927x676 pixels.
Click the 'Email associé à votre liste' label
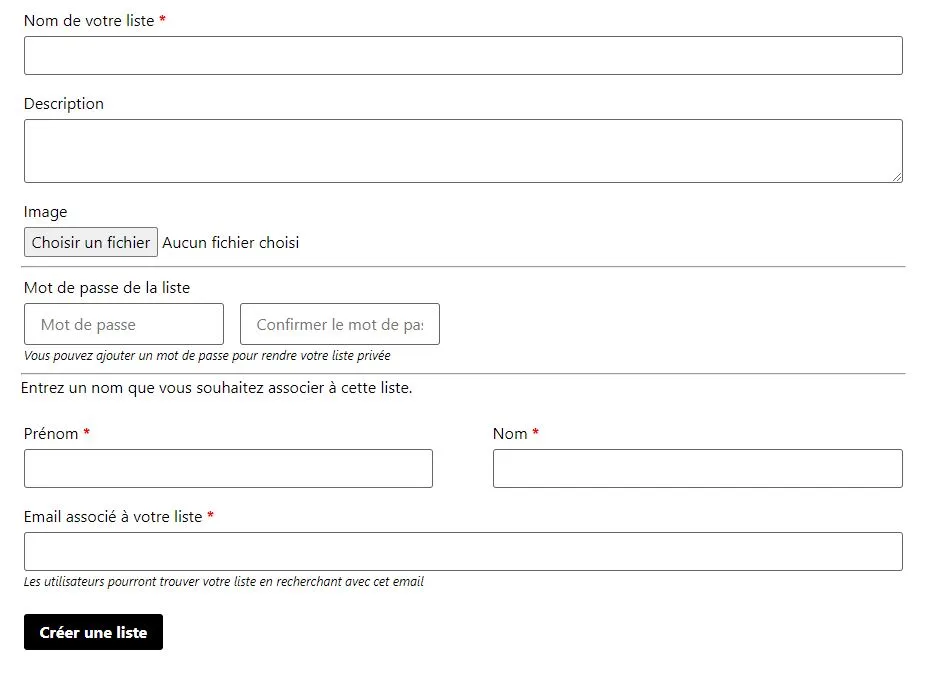[x=113, y=517]
